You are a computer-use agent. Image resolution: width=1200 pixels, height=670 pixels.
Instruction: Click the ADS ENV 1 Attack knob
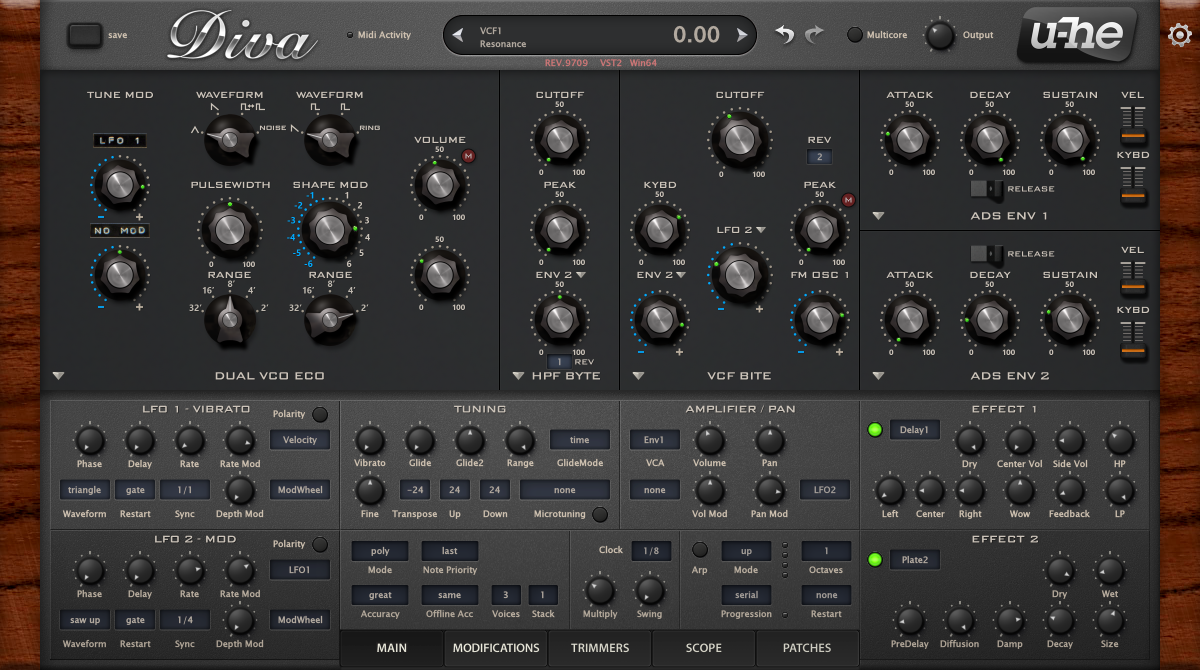(909, 139)
